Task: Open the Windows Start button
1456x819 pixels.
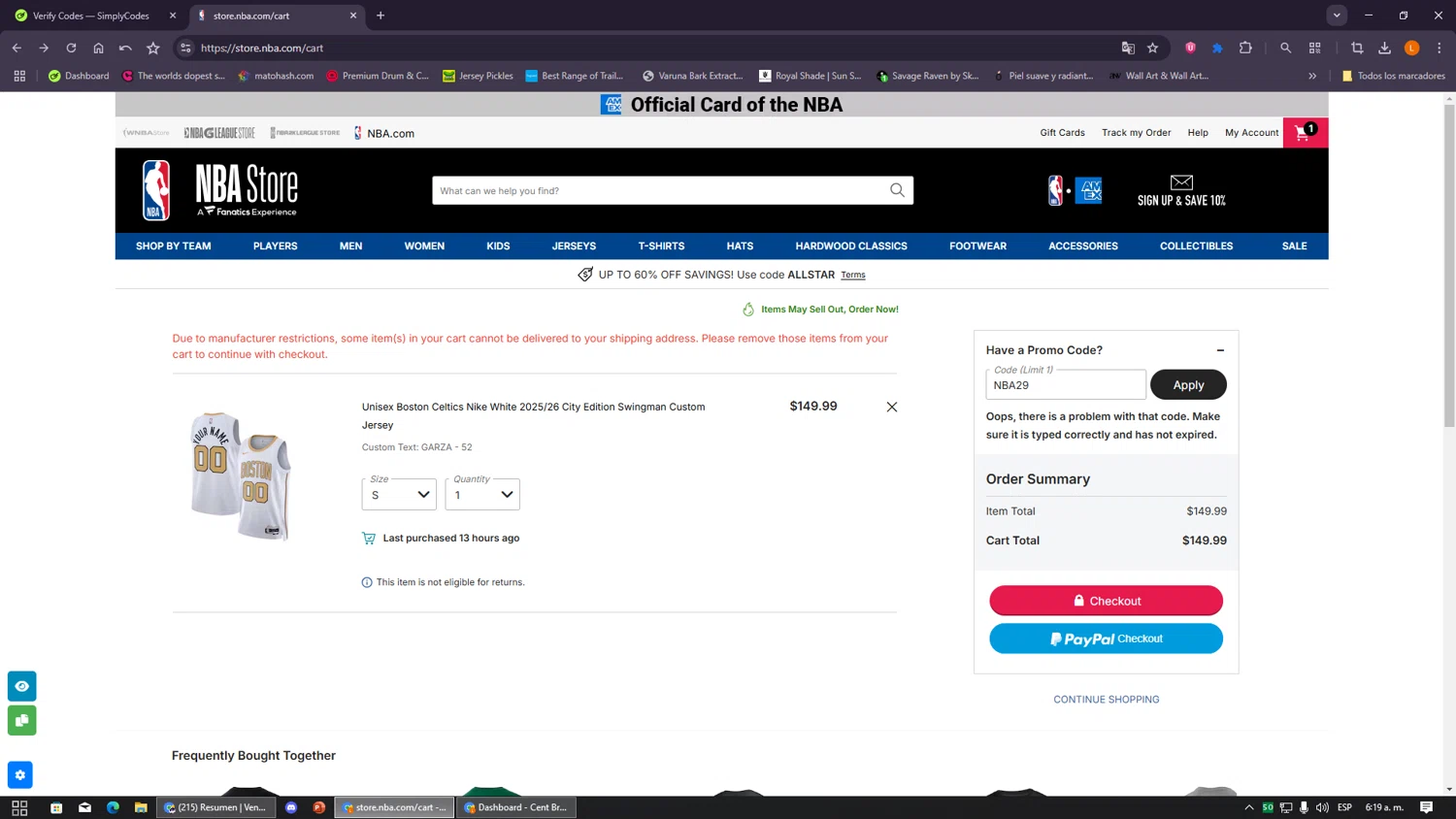Action: point(19,807)
